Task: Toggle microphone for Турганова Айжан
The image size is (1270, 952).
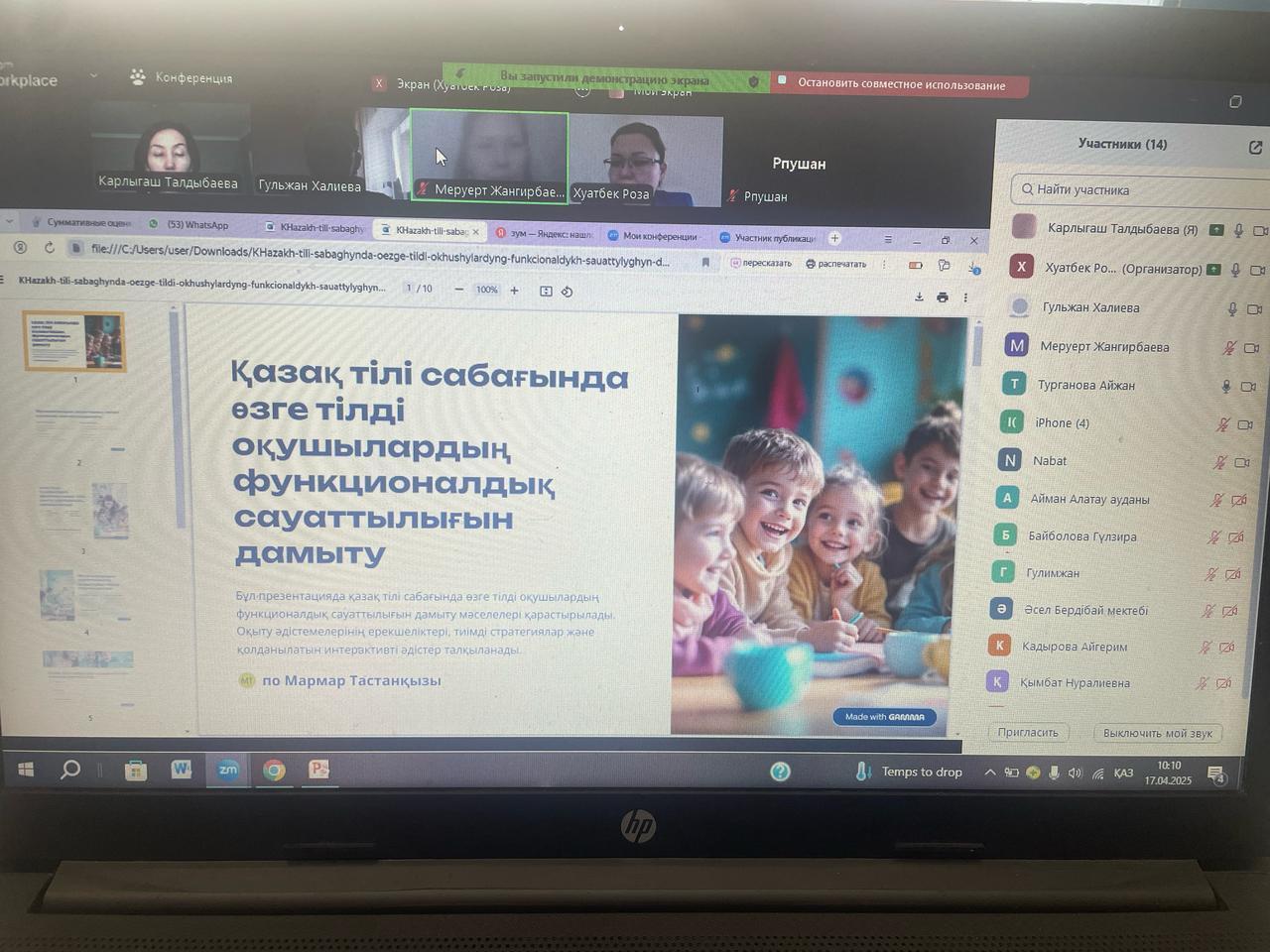Action: 1226,386
